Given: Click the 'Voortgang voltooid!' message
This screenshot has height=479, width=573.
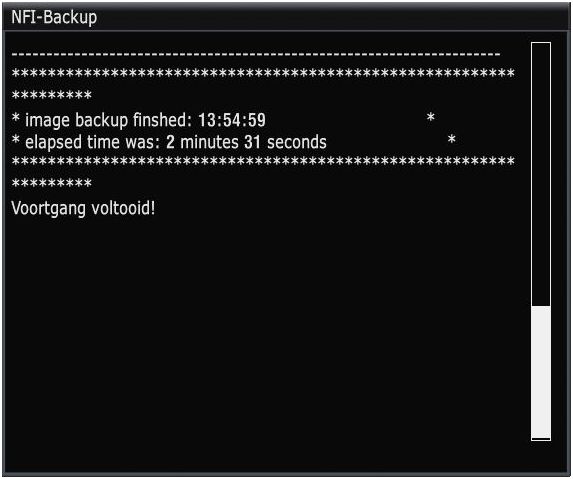Looking at the screenshot, I should pyautogui.click(x=83, y=209).
